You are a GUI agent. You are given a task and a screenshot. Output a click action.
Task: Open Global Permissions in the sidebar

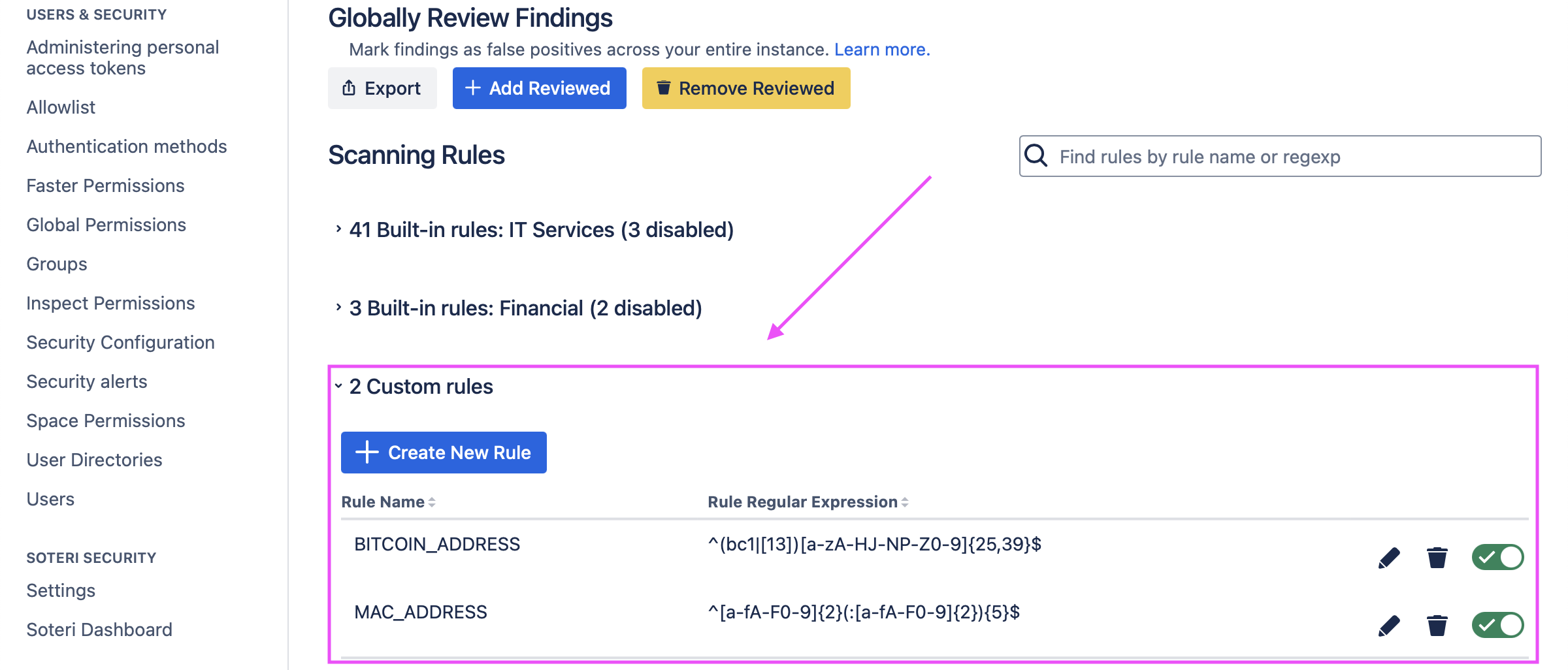coord(106,225)
